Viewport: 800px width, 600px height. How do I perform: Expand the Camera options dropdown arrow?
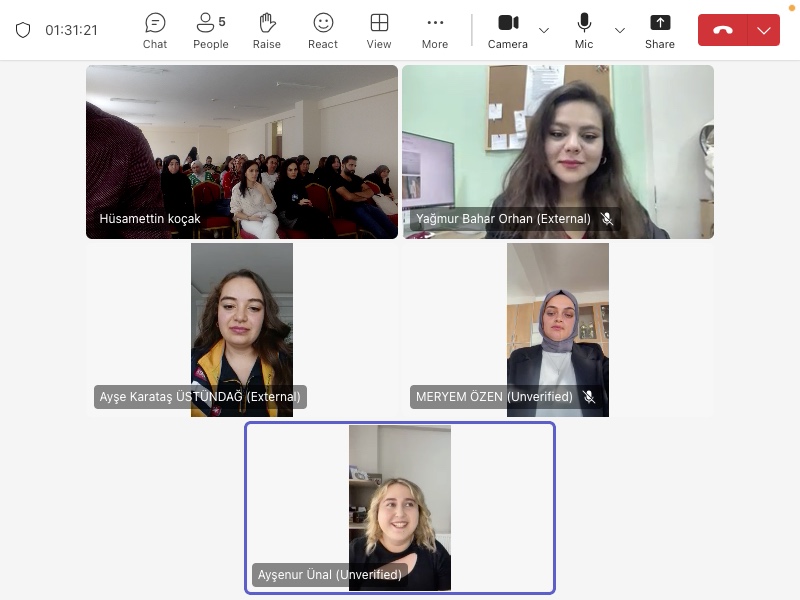click(x=544, y=30)
